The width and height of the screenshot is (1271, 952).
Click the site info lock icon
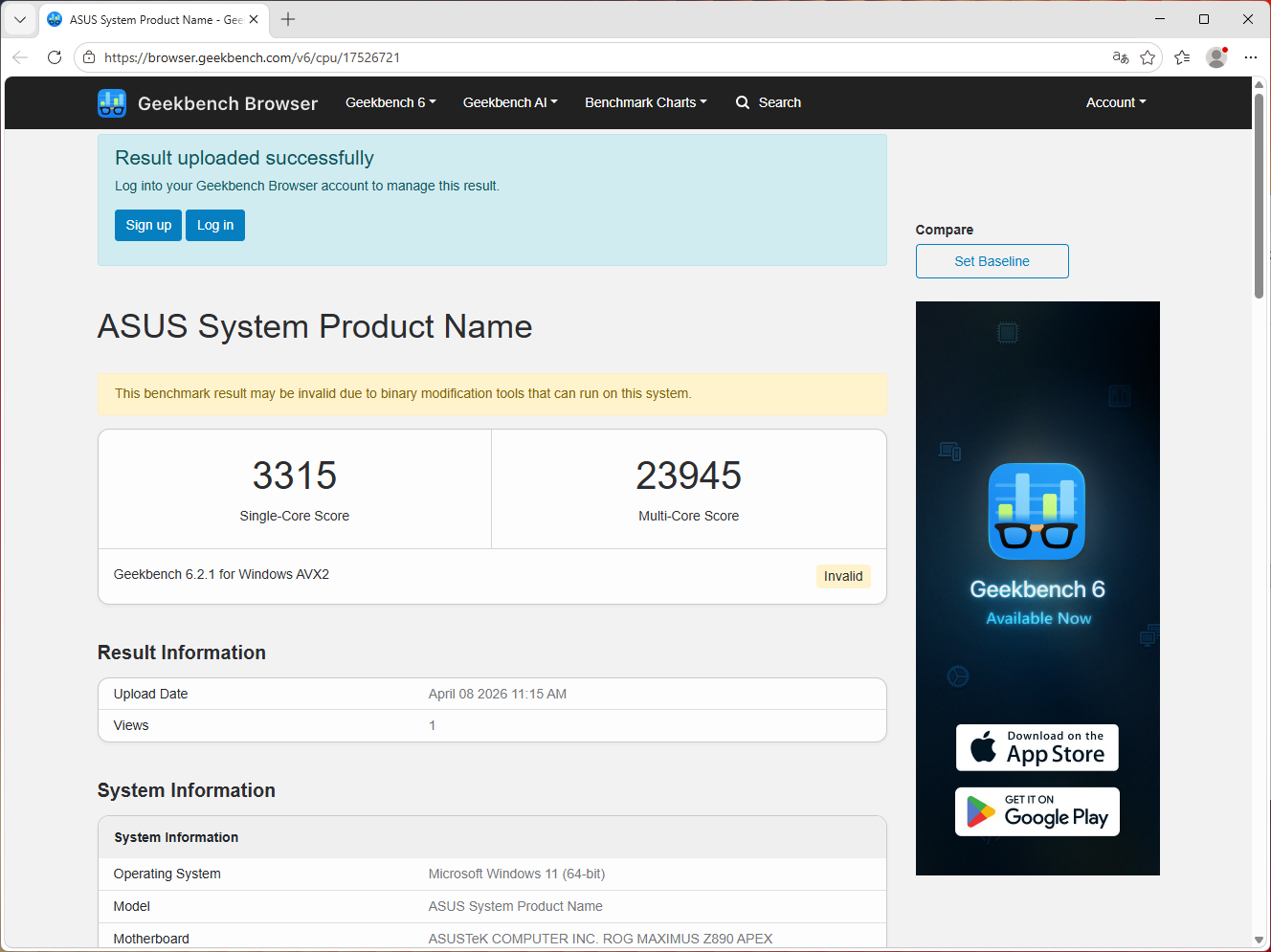coord(89,57)
